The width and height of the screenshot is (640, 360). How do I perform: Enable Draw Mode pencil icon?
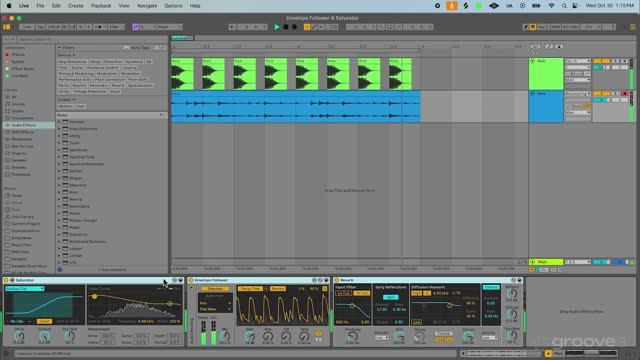point(526,27)
